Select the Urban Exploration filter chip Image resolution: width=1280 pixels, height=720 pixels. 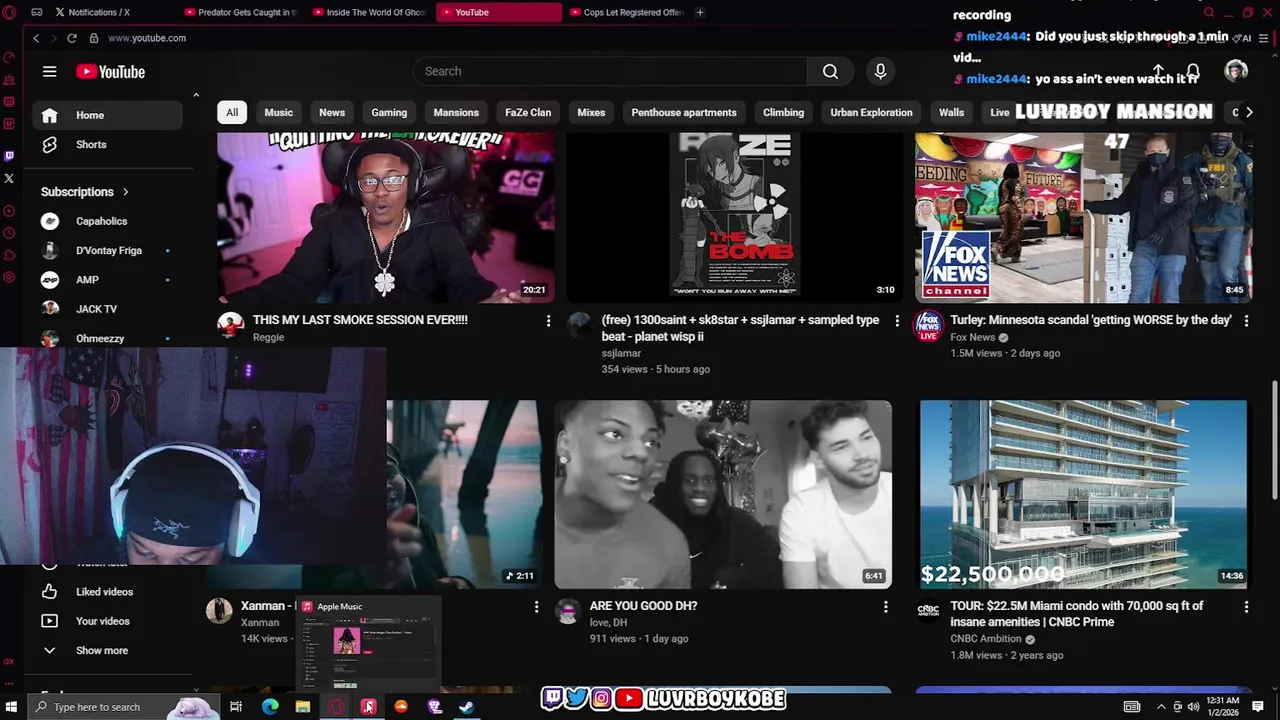click(x=871, y=112)
